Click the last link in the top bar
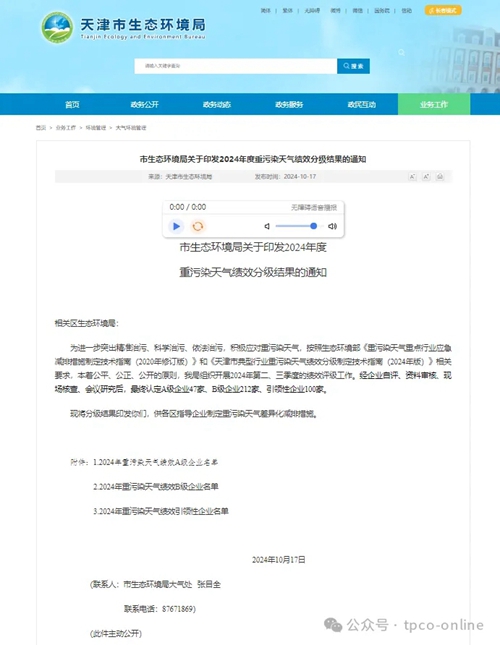This screenshot has width=500, height=645. click(407, 11)
